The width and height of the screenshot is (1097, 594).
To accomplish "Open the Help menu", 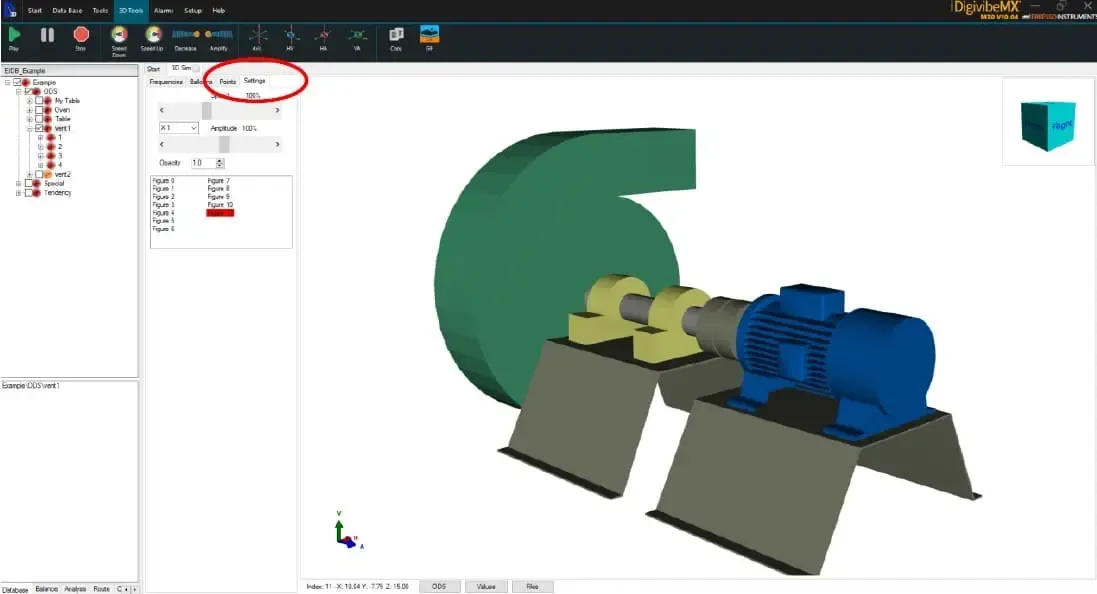I will [x=219, y=10].
